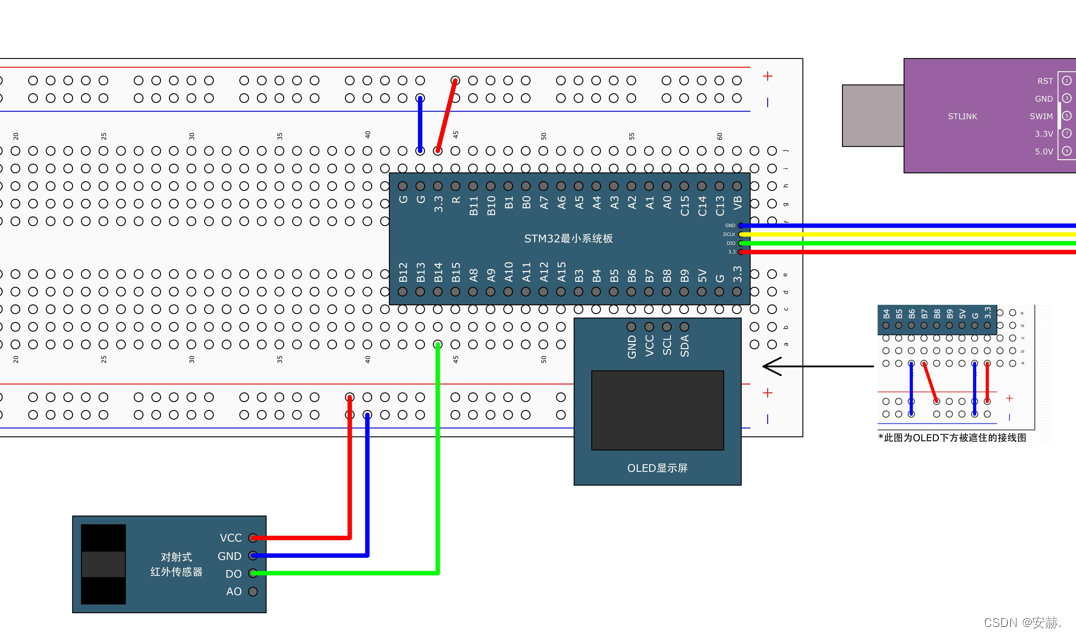1076x638 pixels.
Task: Click the dark OLED screen area
Action: tap(658, 410)
